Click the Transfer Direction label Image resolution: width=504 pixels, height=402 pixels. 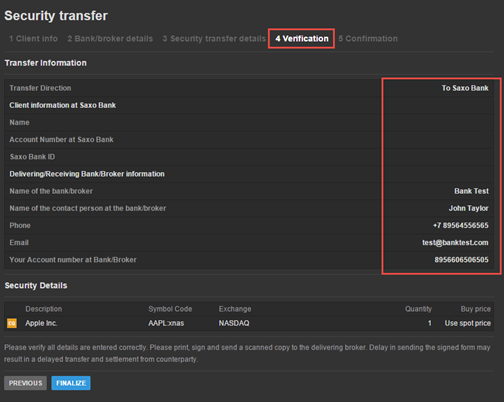pyautogui.click(x=40, y=88)
